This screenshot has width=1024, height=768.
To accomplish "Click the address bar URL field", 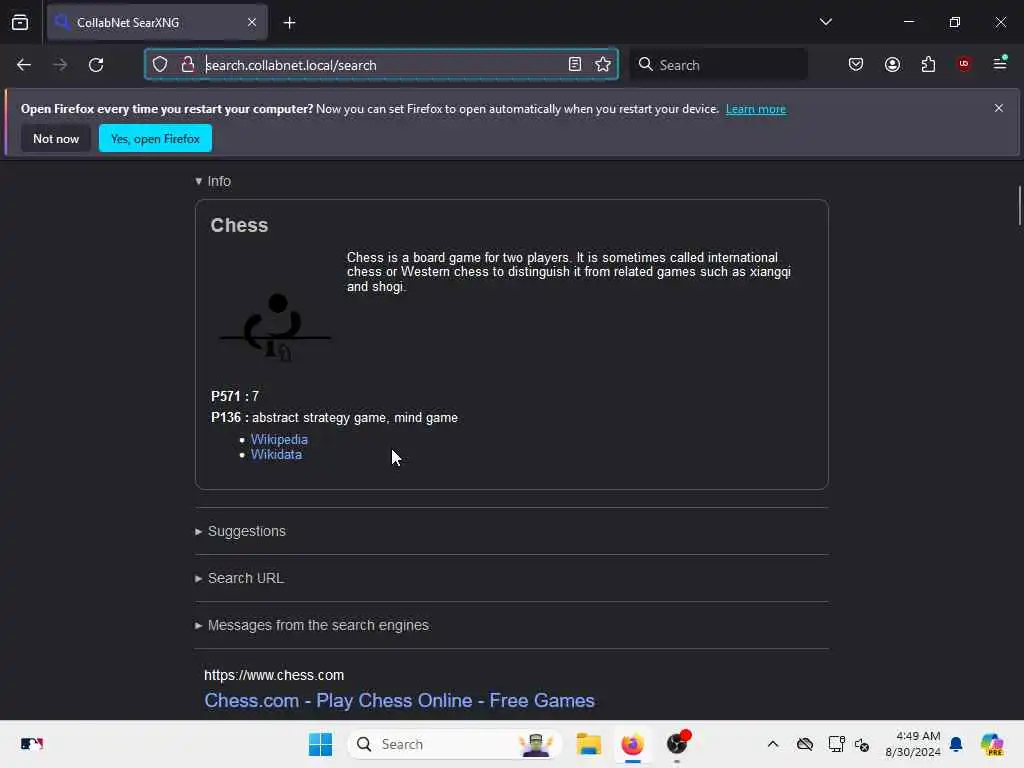I will [x=382, y=65].
